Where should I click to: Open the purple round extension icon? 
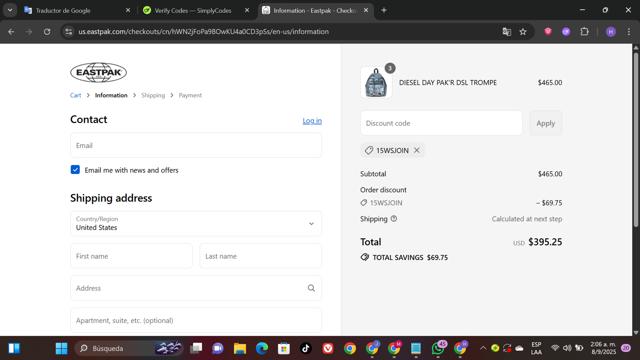click(566, 32)
